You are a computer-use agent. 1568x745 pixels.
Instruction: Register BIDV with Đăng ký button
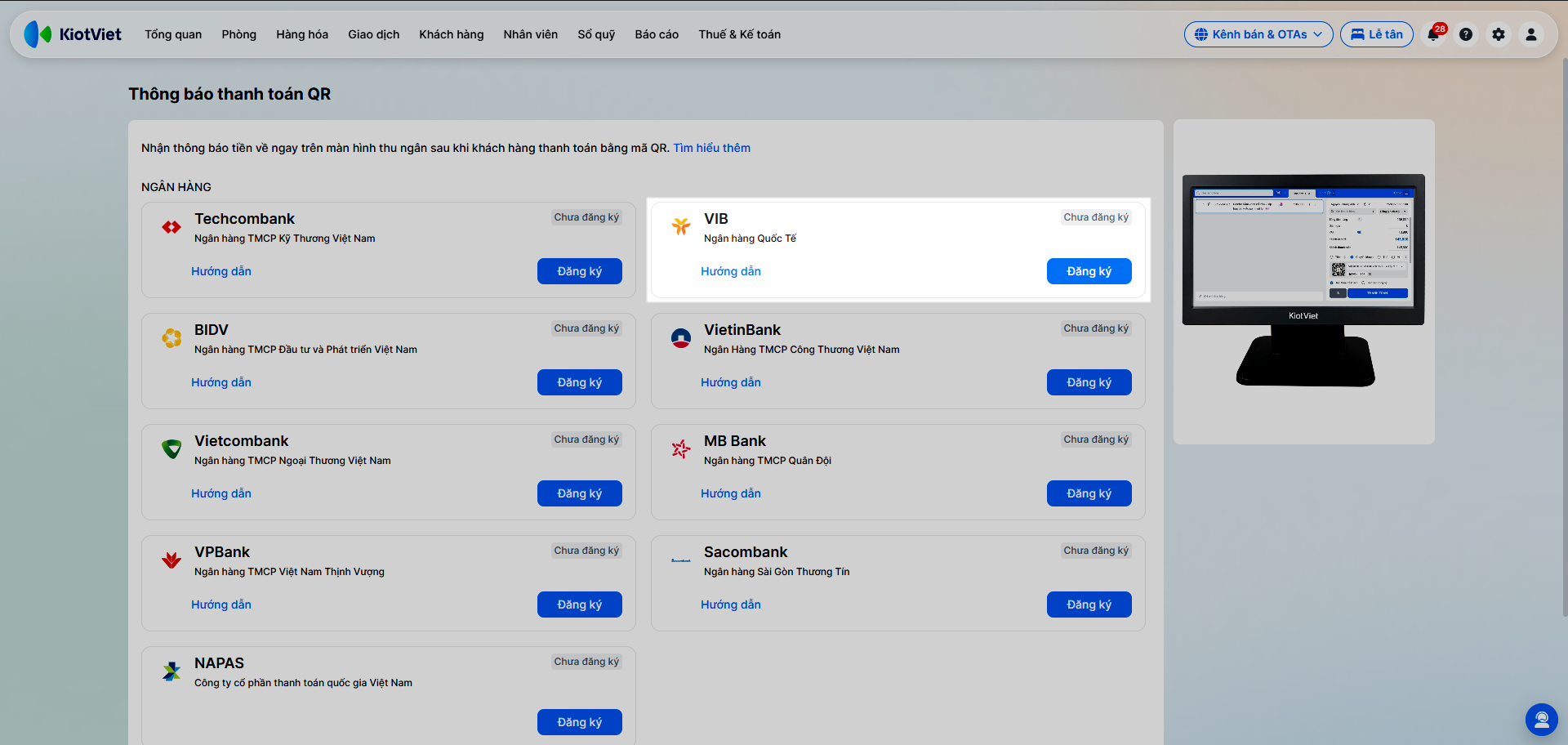pos(580,382)
